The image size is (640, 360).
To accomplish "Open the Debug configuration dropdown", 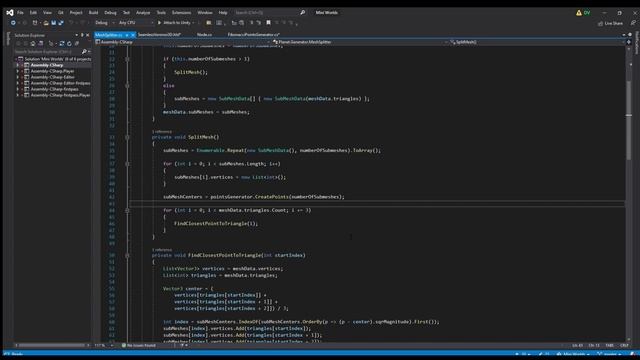I will (104, 23).
